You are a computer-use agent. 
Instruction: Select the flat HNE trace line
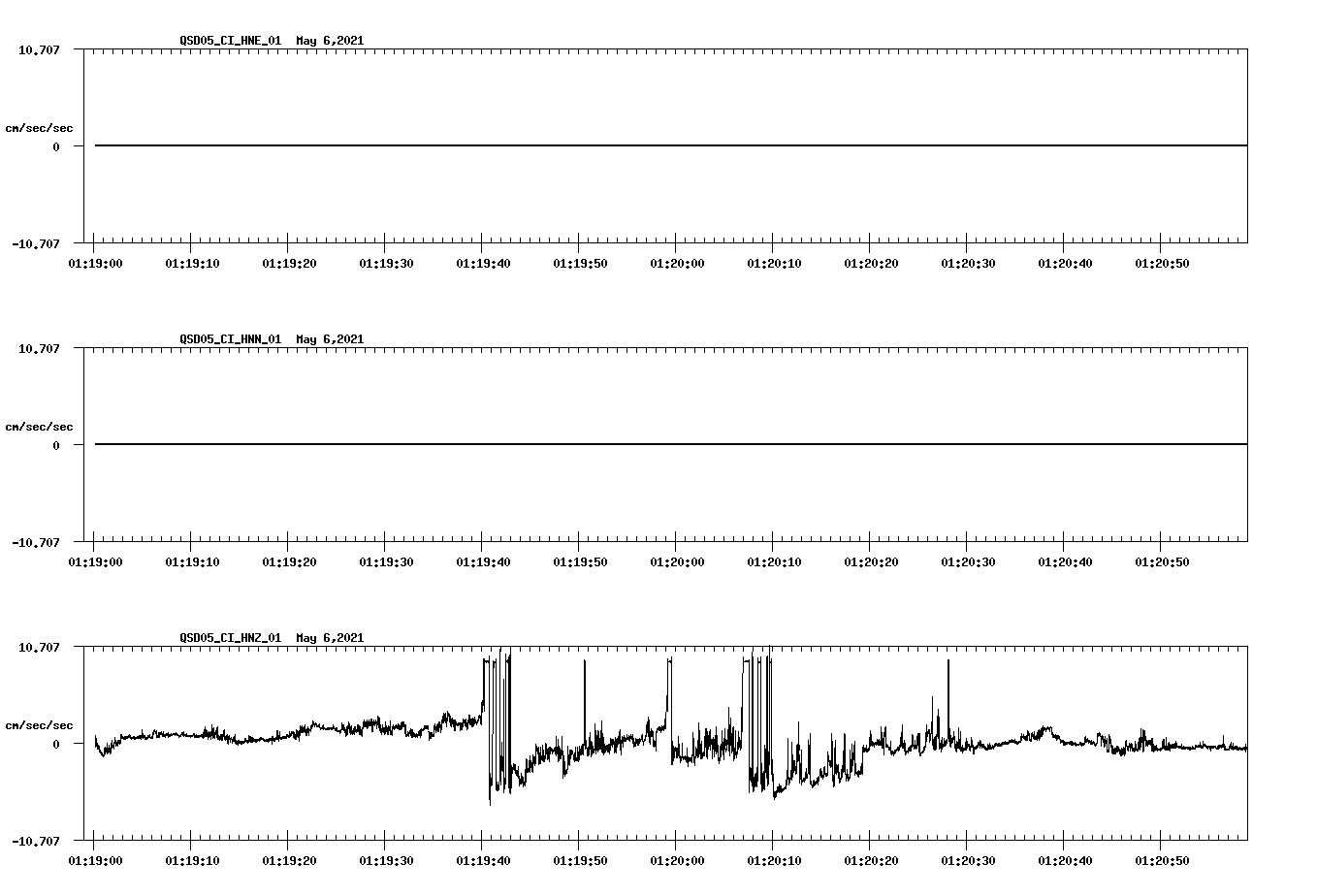[582, 145]
